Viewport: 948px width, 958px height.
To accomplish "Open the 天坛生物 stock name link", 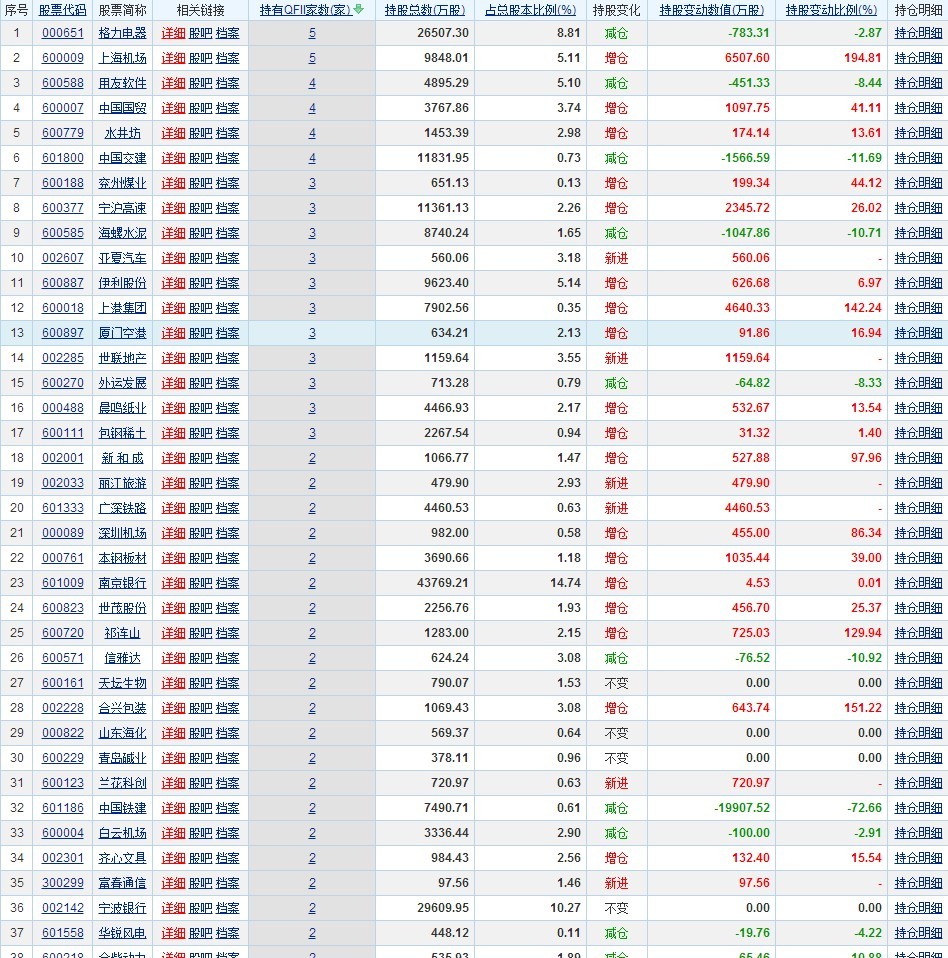I will coord(122,683).
